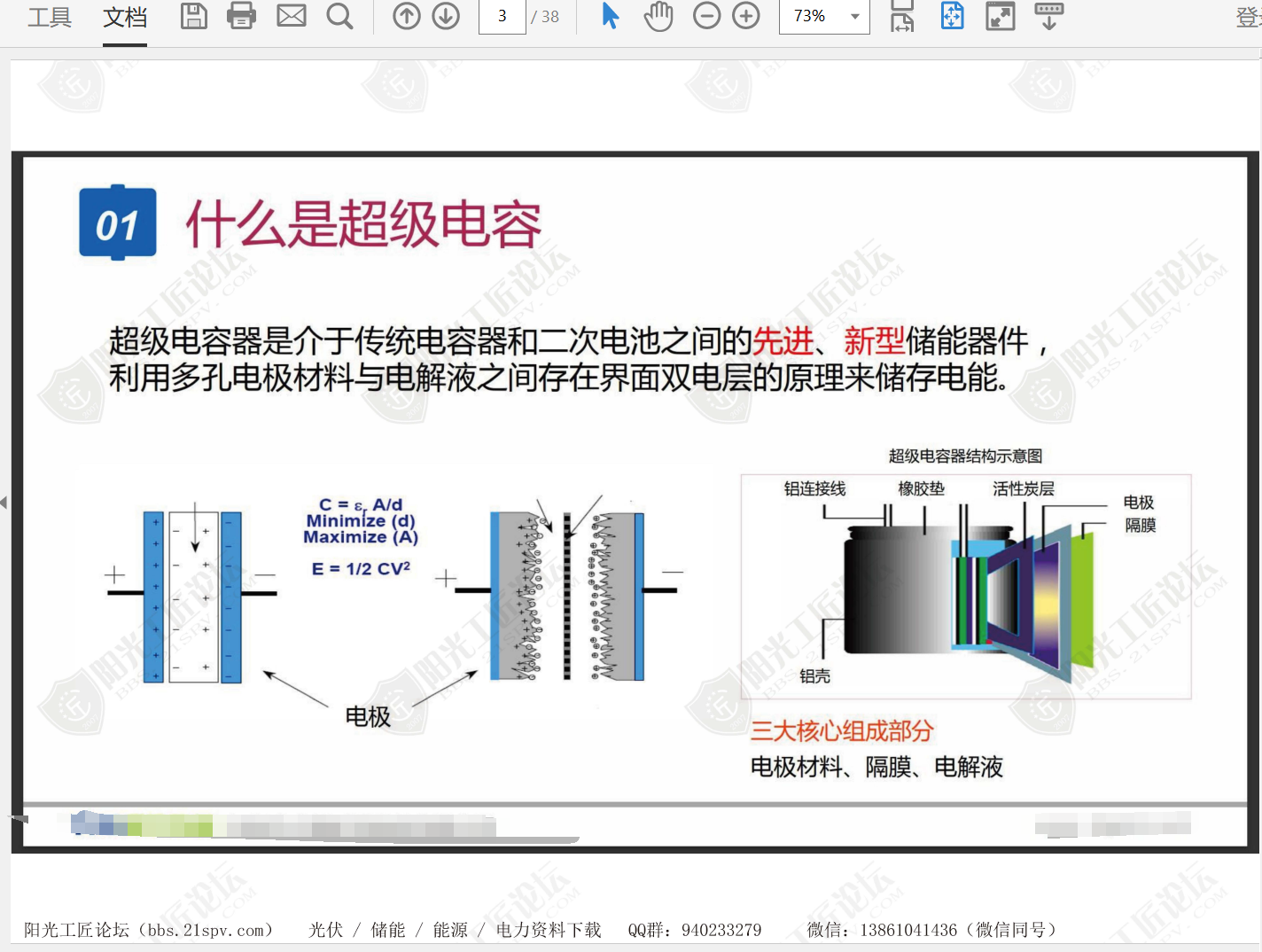Click the 01 blue section badge
1262x952 pixels.
tap(118, 222)
